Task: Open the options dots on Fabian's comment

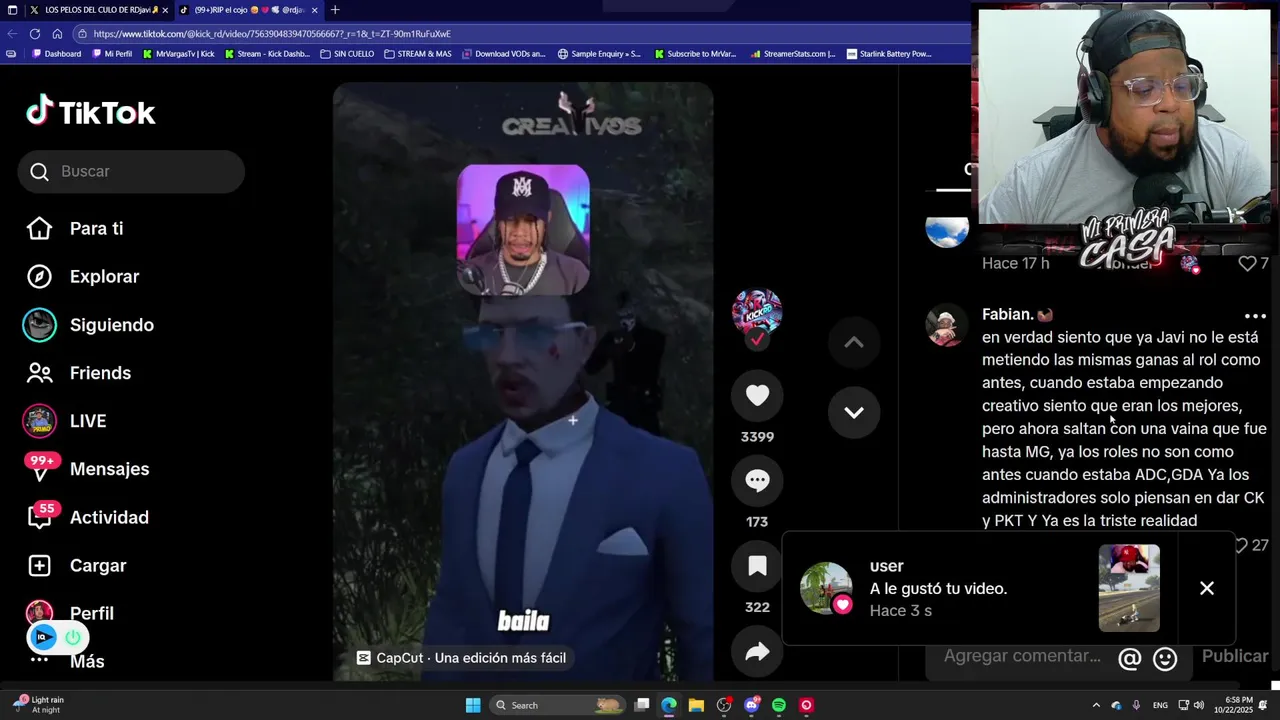Action: (1255, 315)
